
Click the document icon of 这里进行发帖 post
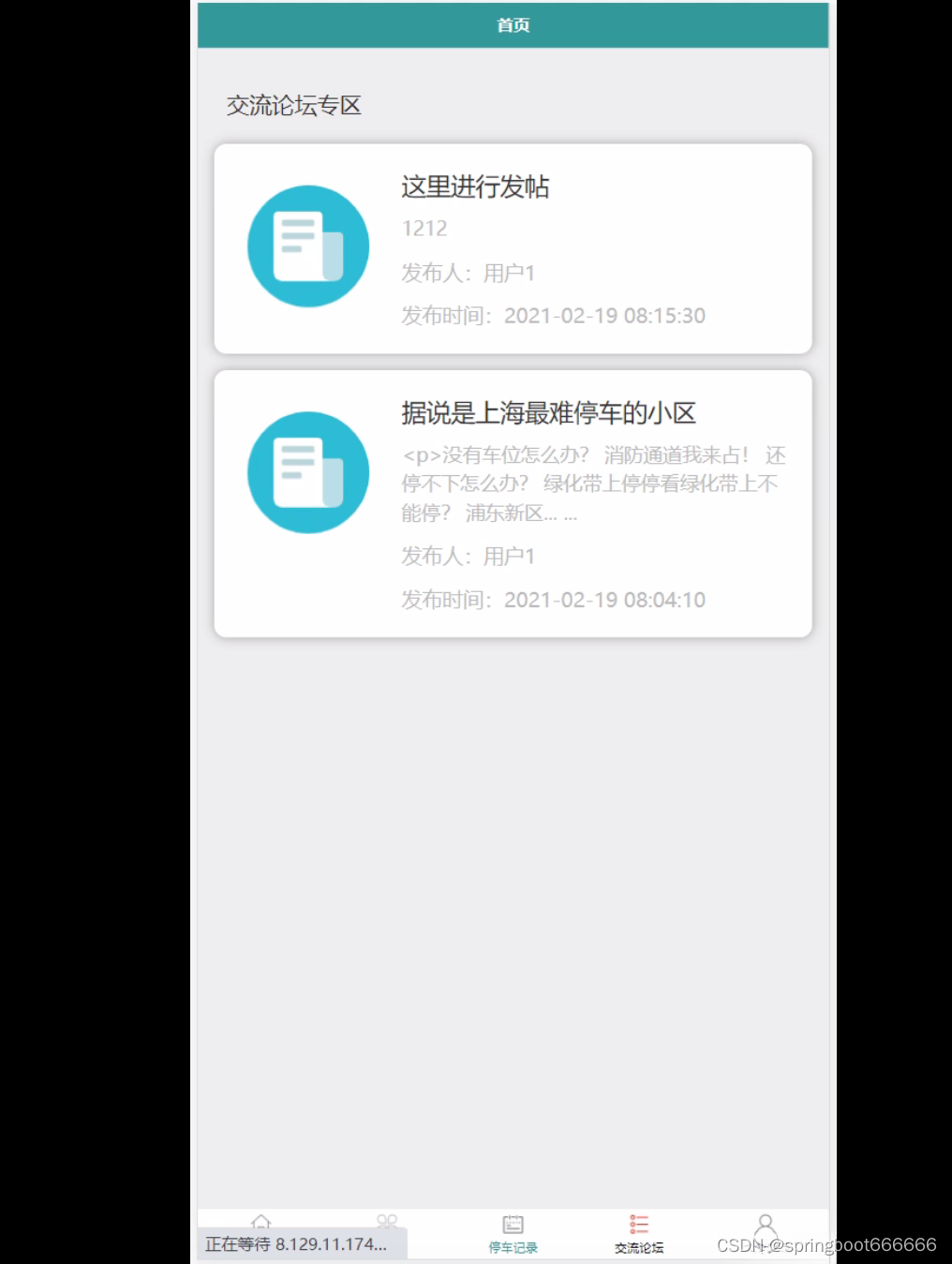pos(308,246)
